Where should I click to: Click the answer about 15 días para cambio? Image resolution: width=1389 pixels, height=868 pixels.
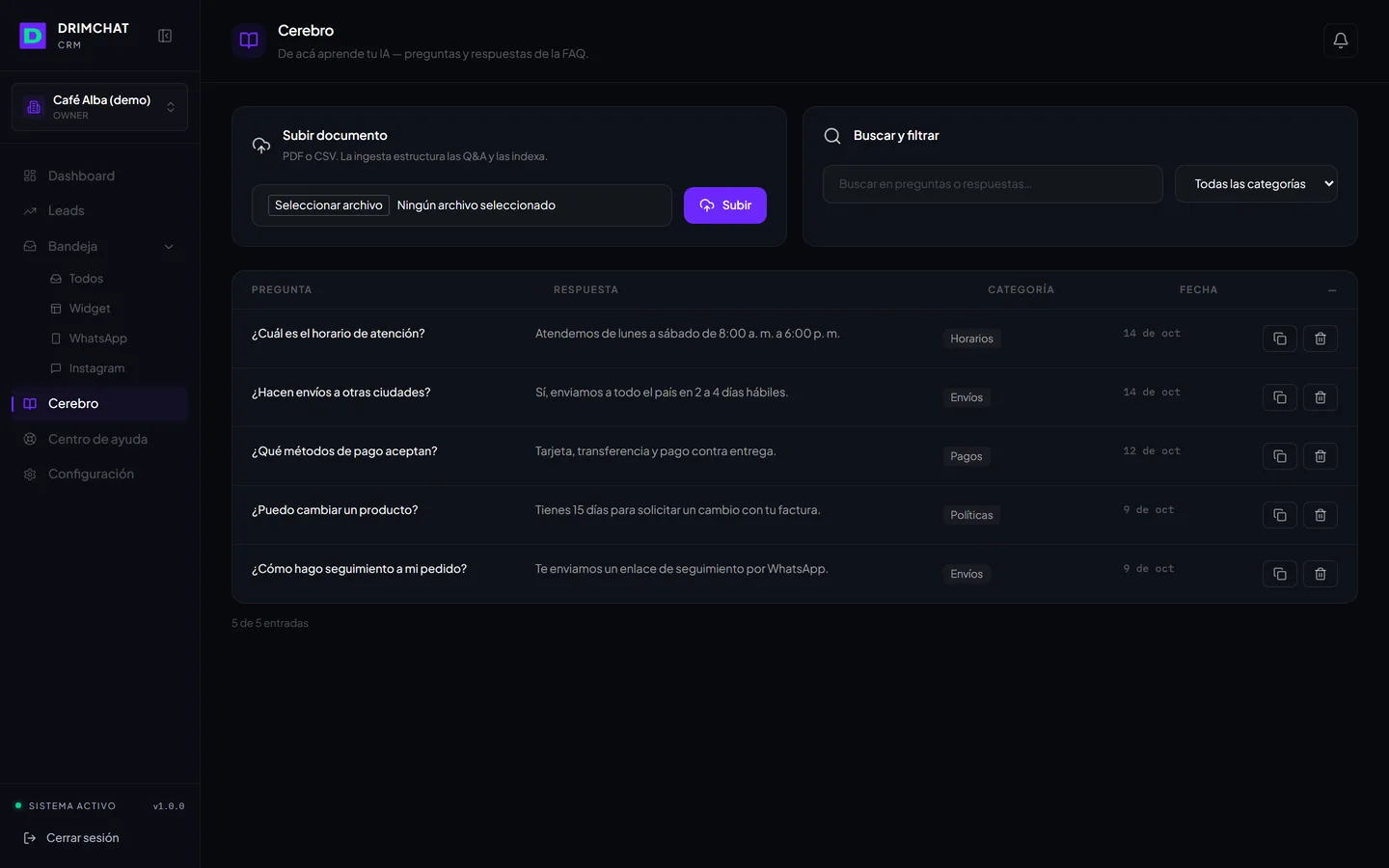678,510
